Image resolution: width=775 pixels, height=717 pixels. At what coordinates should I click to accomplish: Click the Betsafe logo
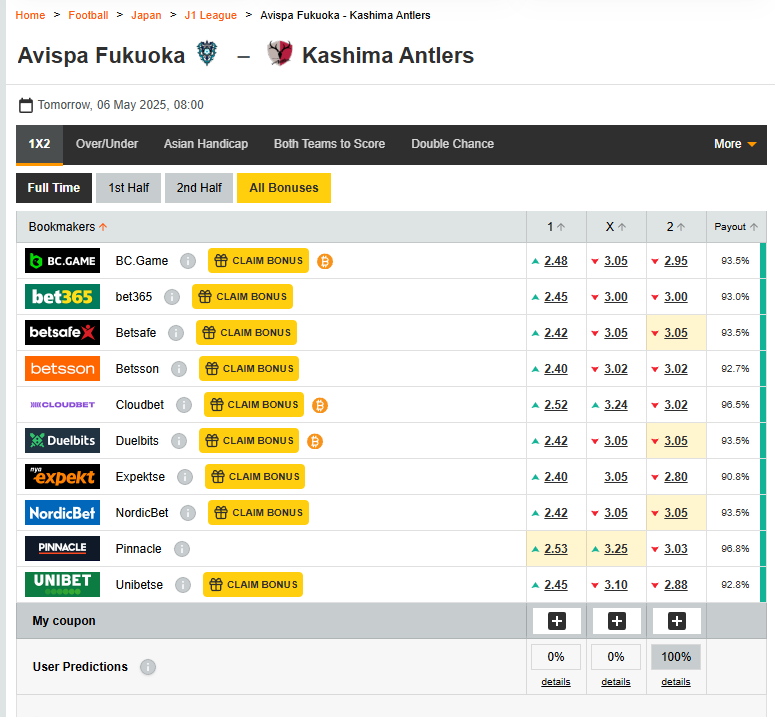click(x=62, y=333)
